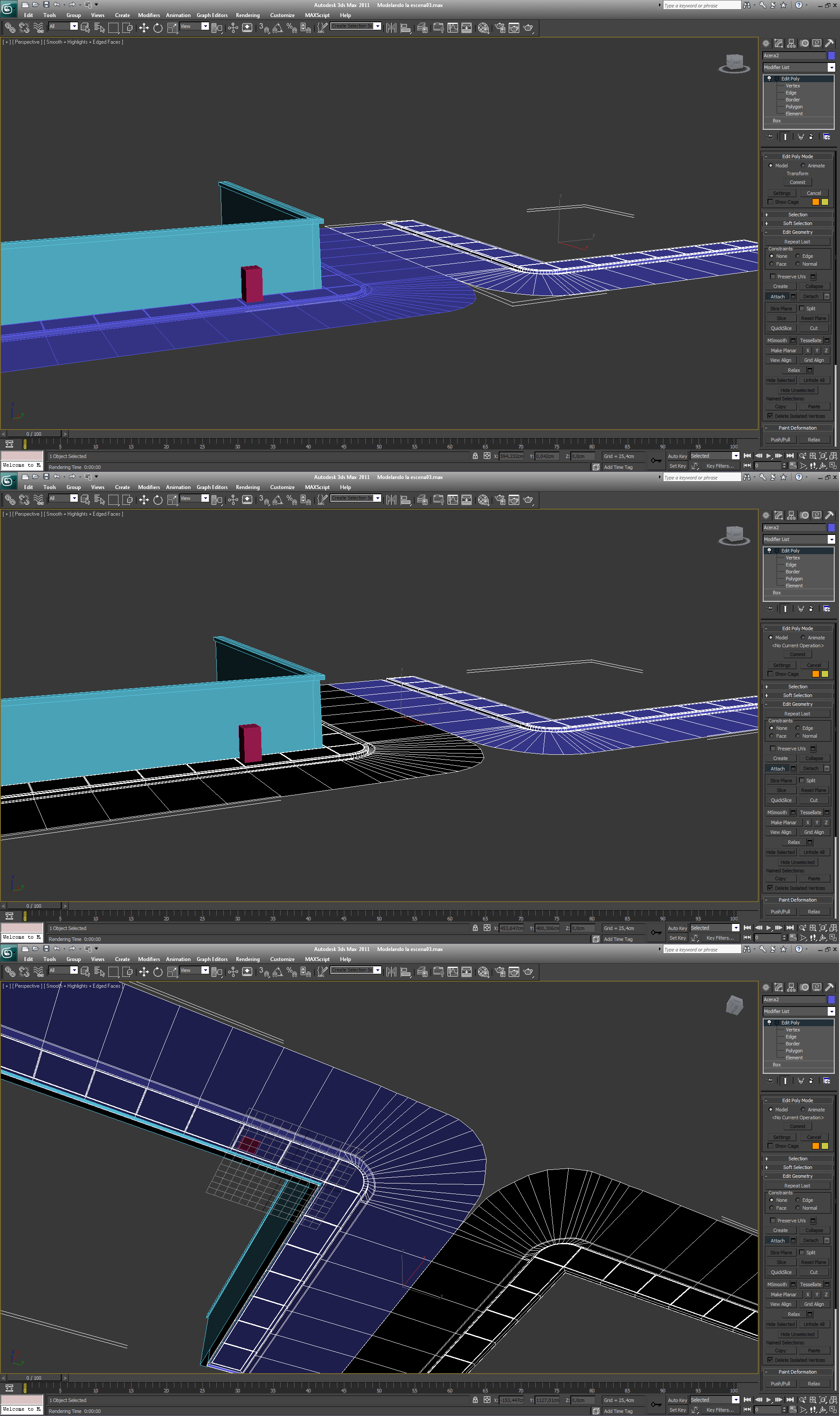Expand the Soft Selection rollout in topmost panel

coord(798,224)
